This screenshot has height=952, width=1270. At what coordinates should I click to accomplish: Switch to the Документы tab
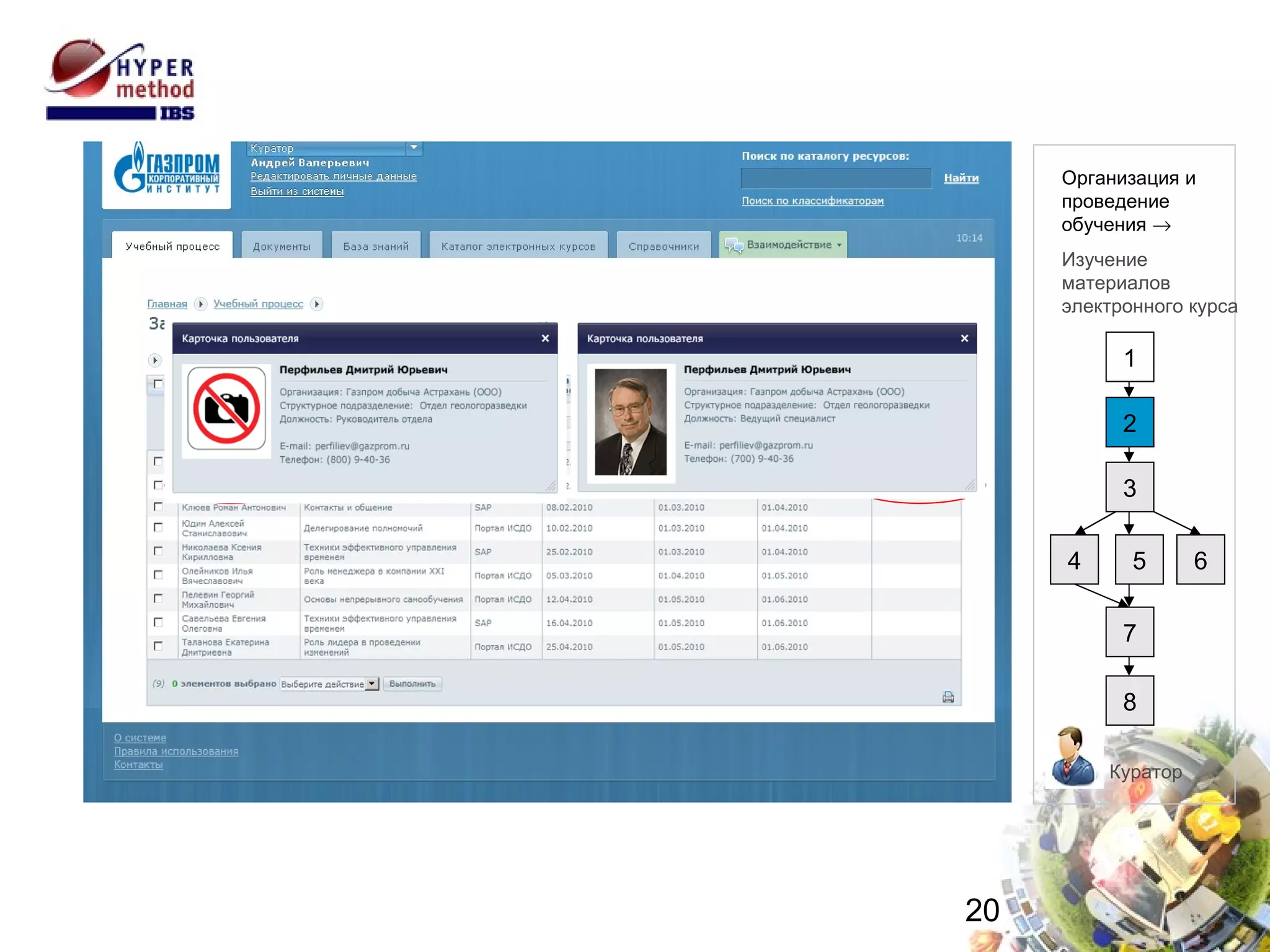[282, 246]
